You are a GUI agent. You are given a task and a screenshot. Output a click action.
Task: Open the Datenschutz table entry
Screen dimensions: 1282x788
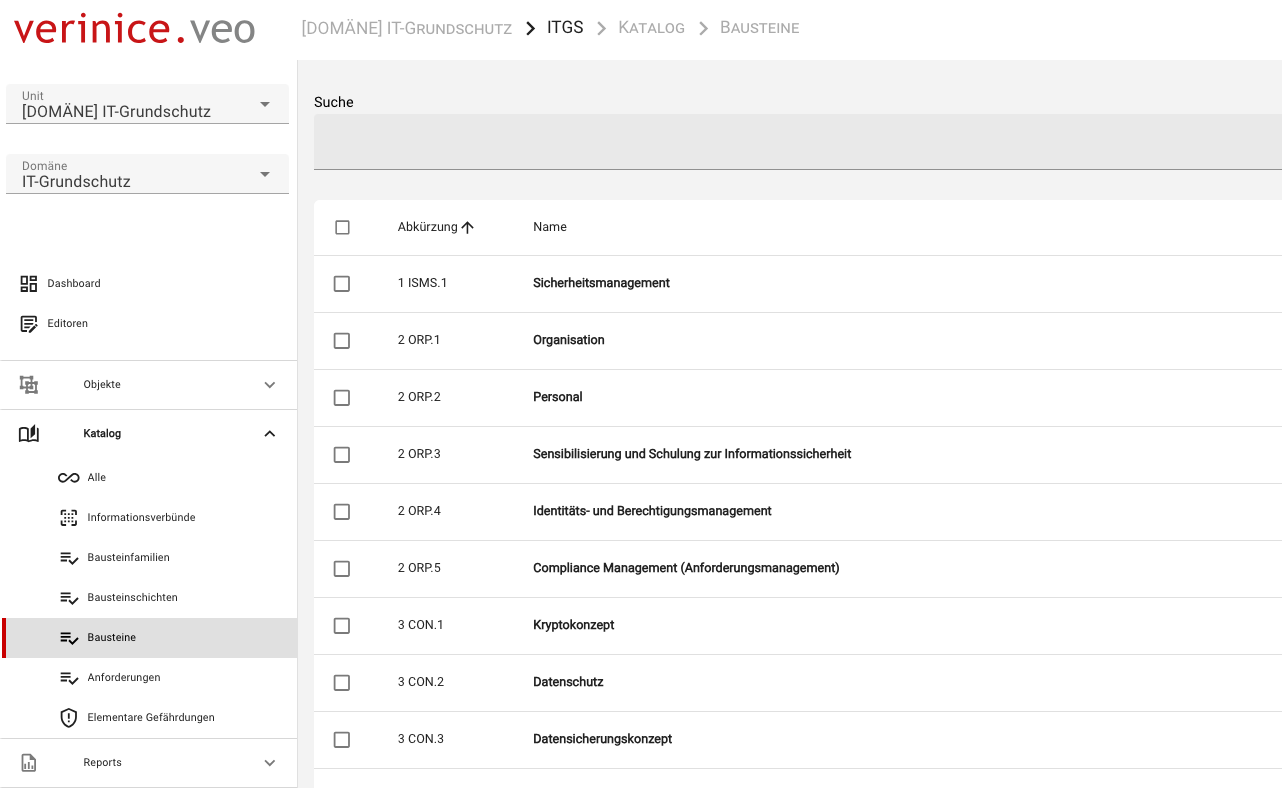point(568,682)
